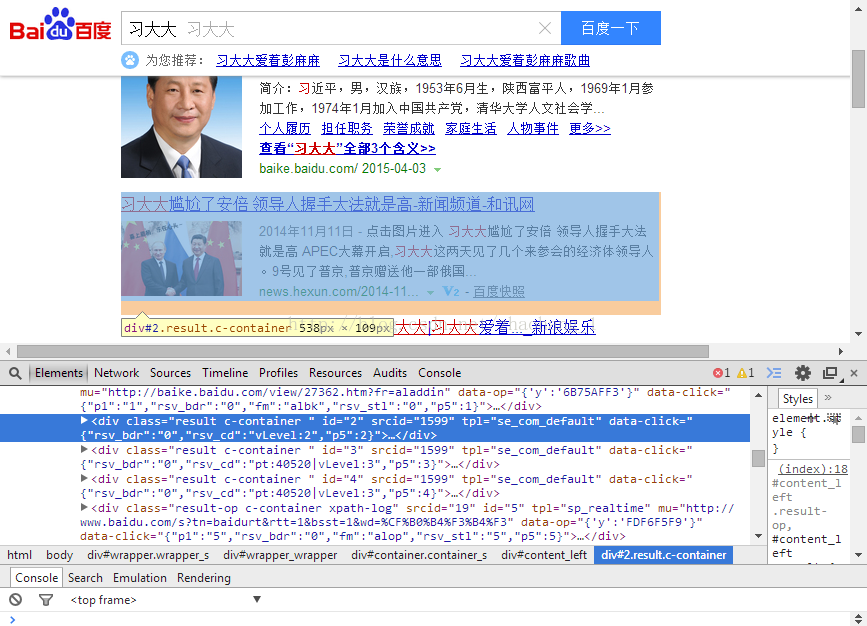Click the baike portrait thumbnail
The image size is (867, 626).
click(x=181, y=127)
